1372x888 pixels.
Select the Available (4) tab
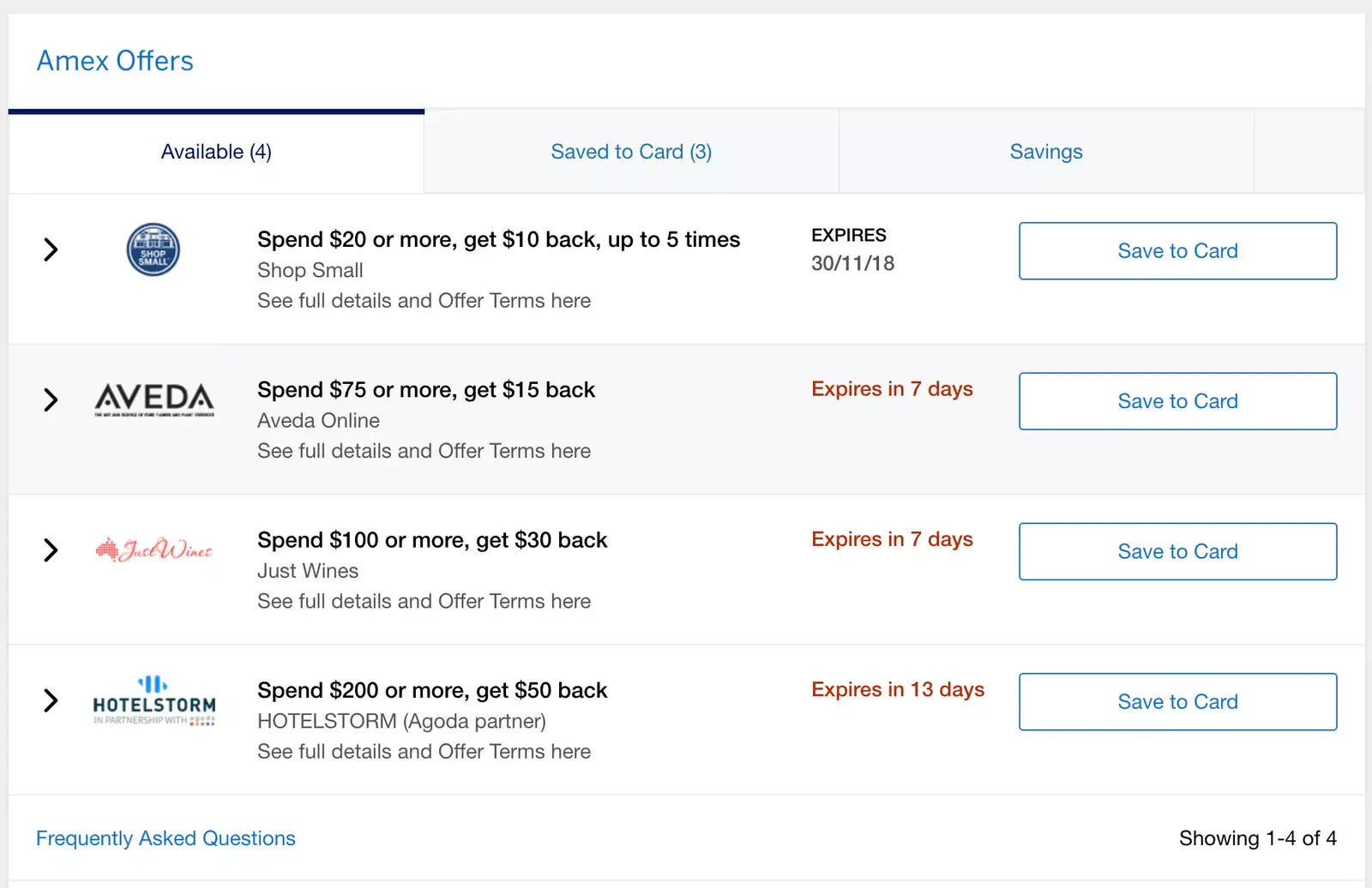216,152
